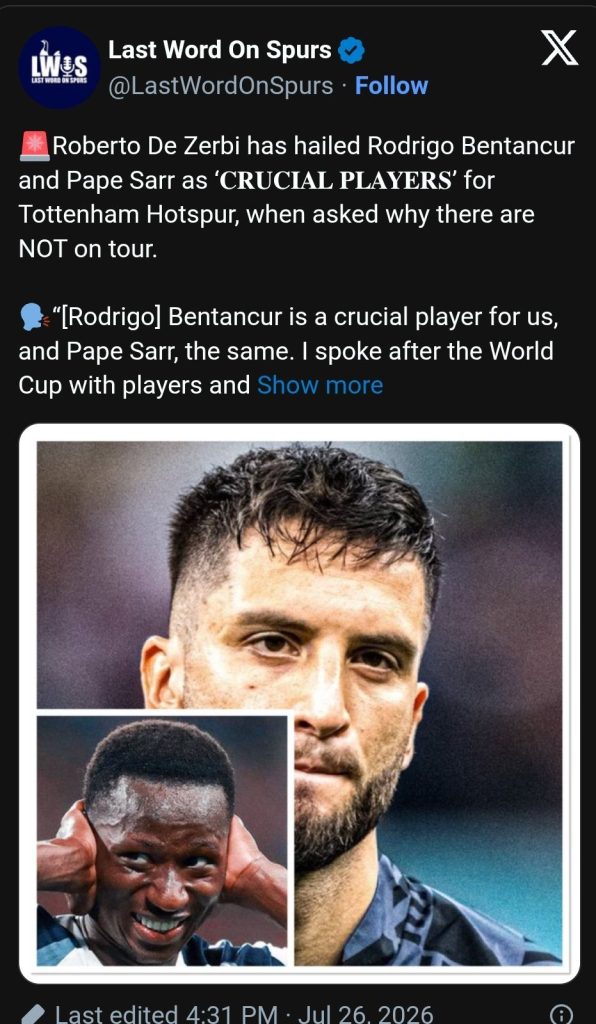View the Last edited 4:31 PM timestamp
596x1024 pixels.
pos(166,1014)
